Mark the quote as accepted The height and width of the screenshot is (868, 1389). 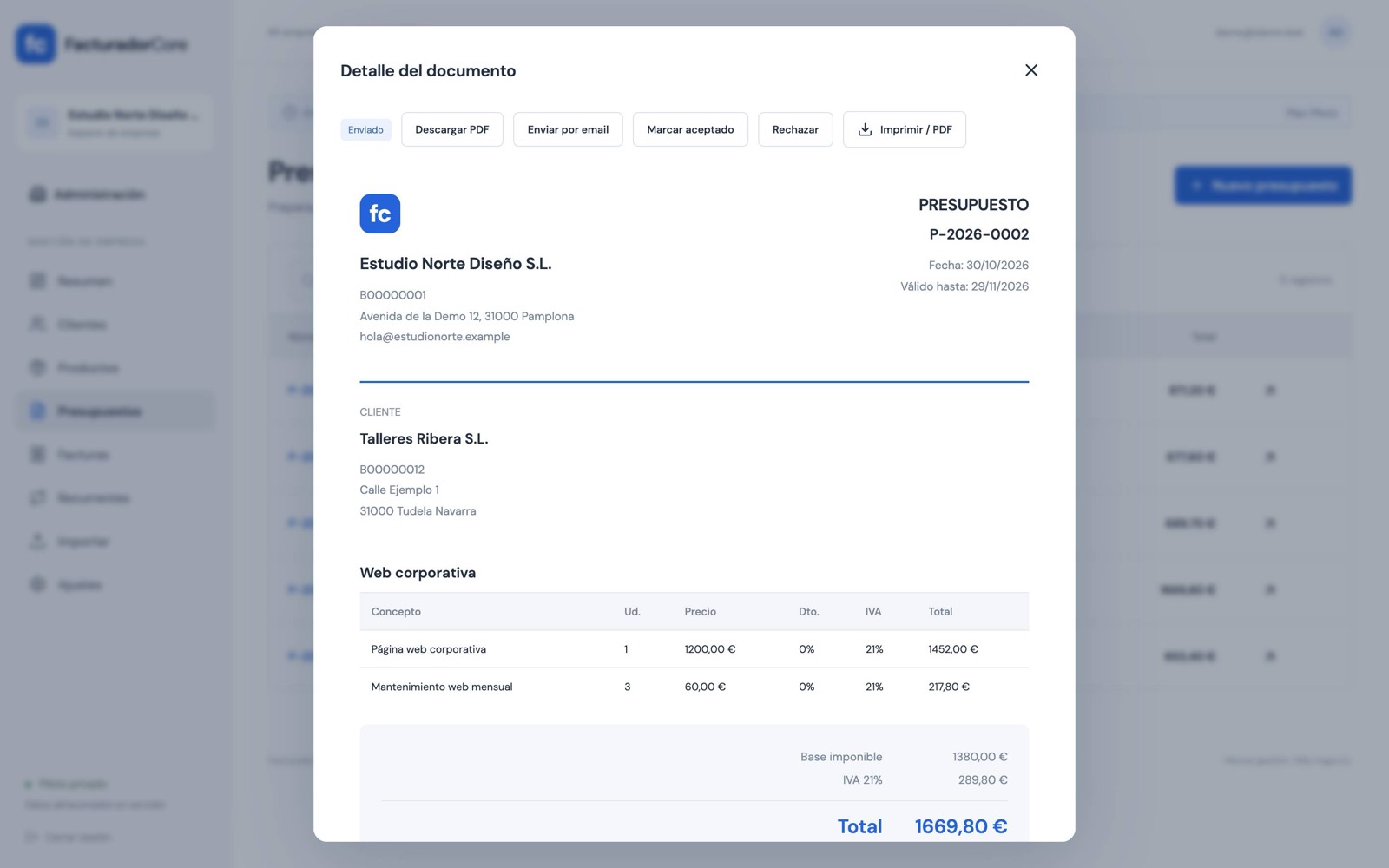click(x=690, y=129)
